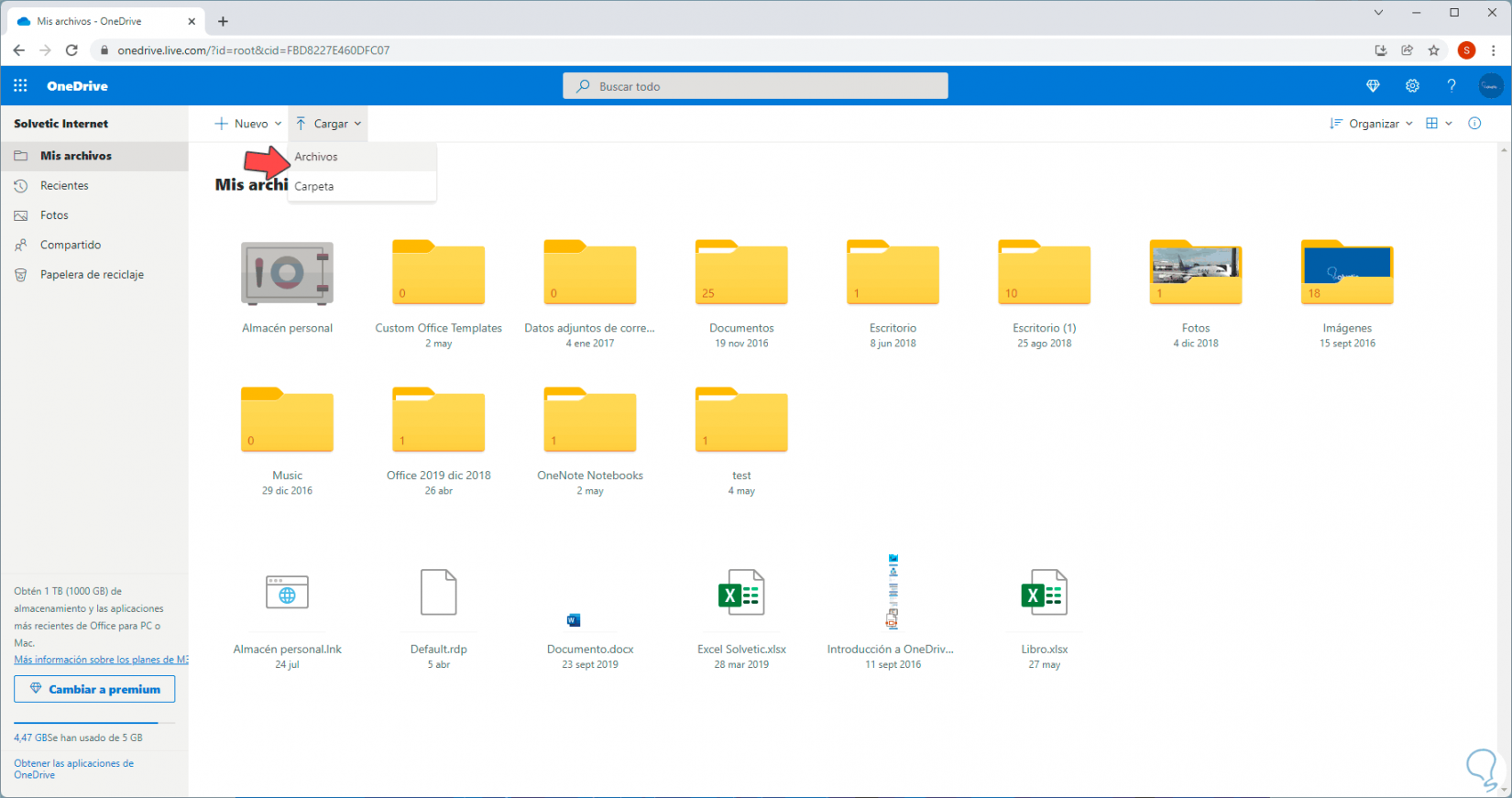Open the test folder
The image size is (1512, 798).
pos(741,420)
